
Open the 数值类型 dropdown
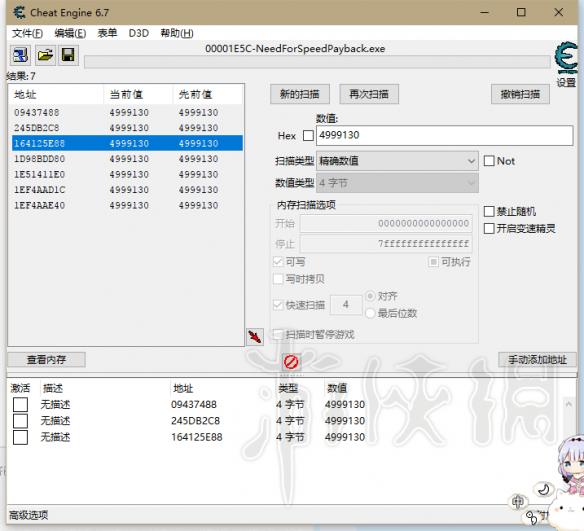pos(397,183)
